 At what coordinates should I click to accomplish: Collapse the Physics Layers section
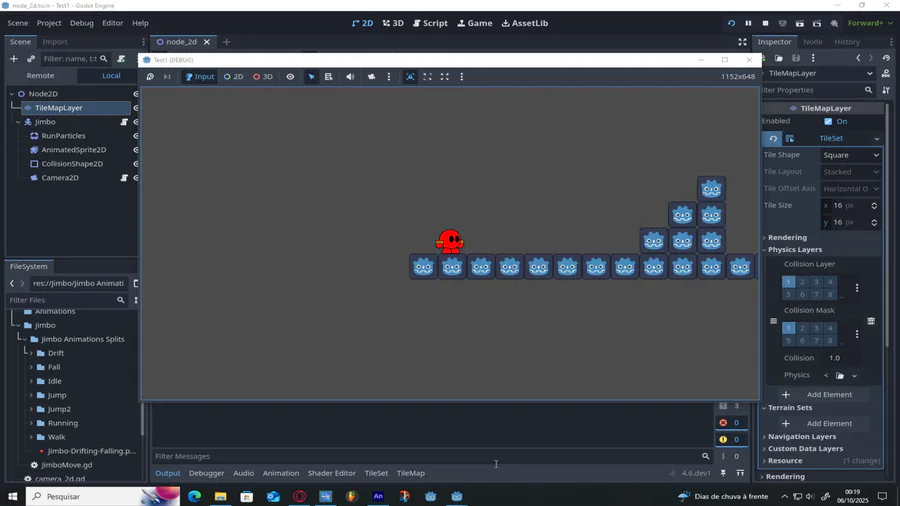792,250
